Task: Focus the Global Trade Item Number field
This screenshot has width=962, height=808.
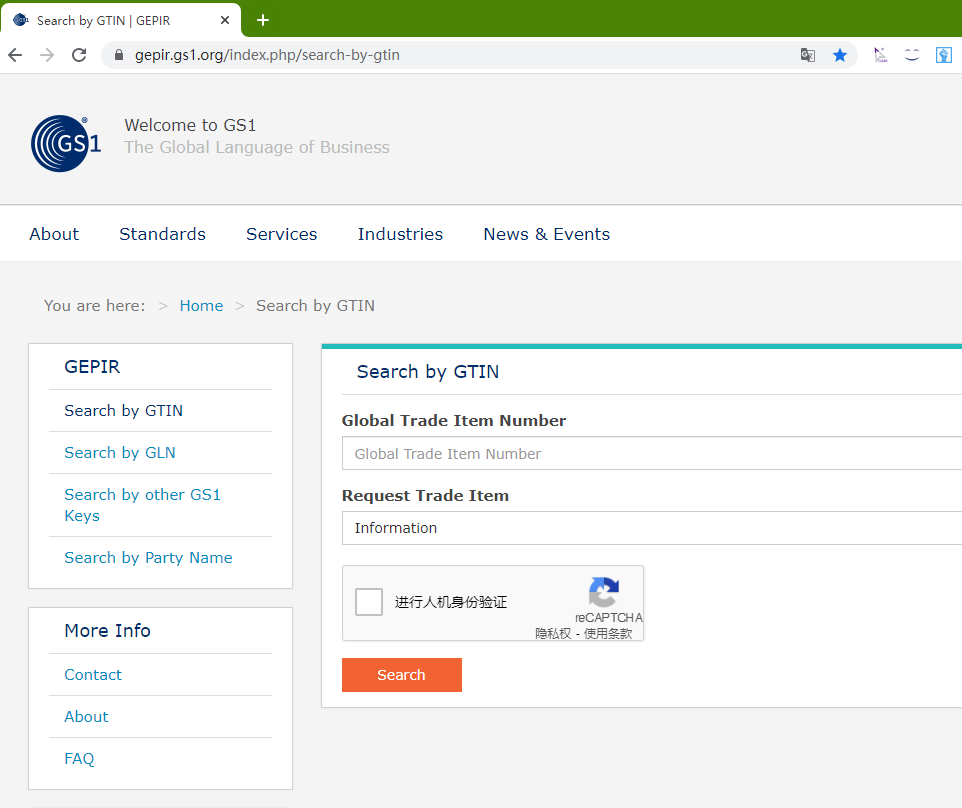Action: click(652, 453)
